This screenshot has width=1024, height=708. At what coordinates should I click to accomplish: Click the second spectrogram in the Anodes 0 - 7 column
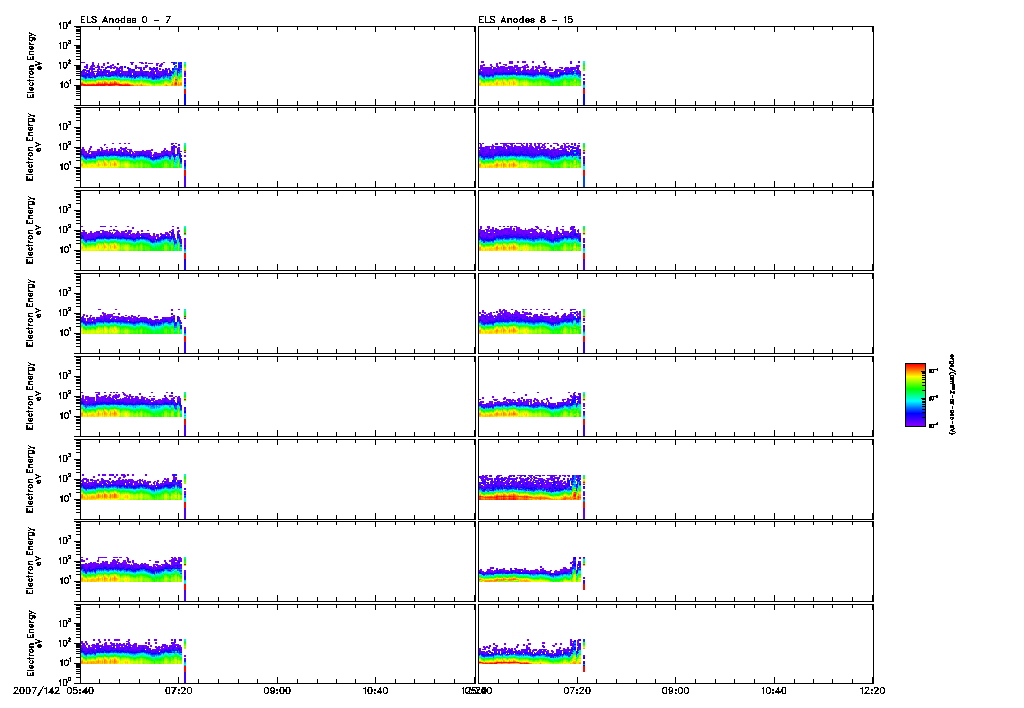coord(277,148)
